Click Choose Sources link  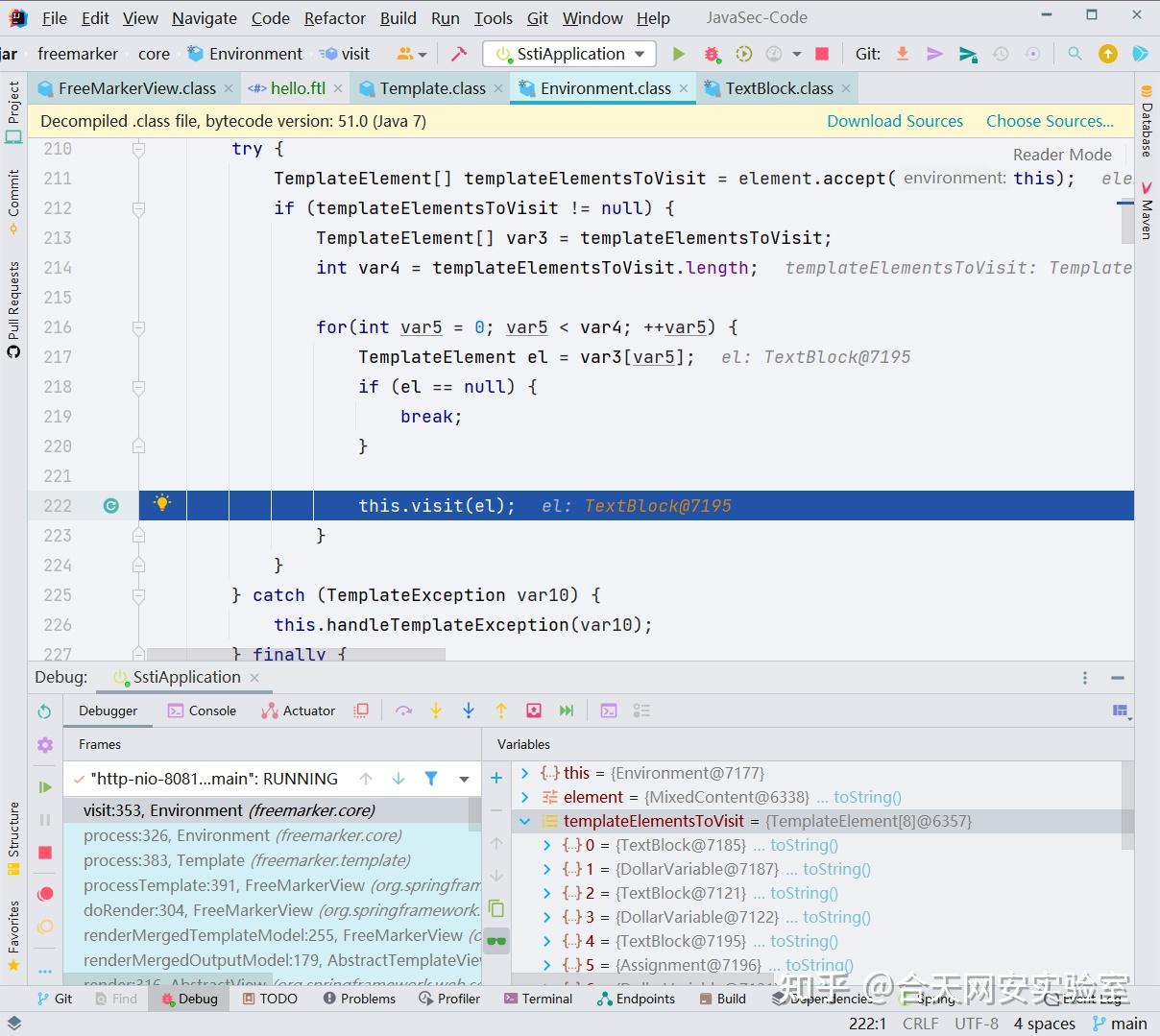click(1050, 121)
